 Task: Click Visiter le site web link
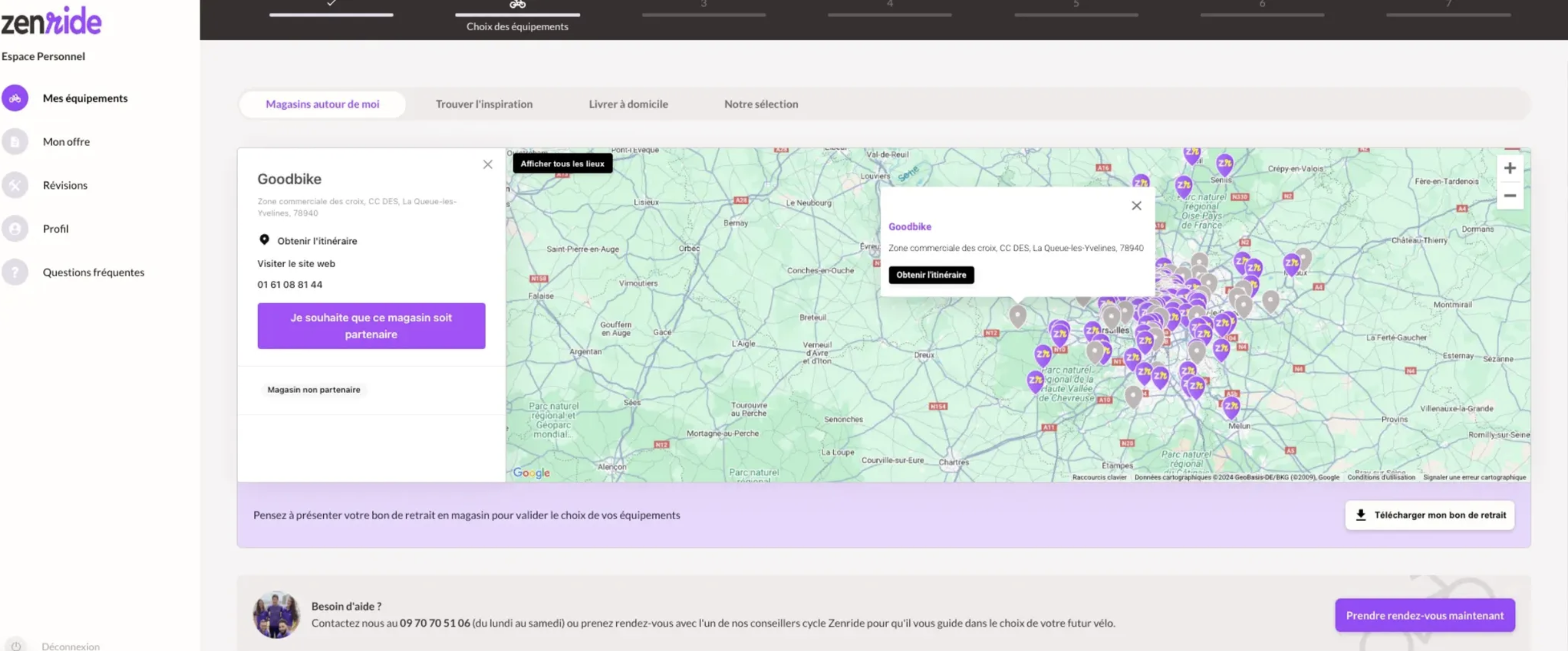click(296, 263)
